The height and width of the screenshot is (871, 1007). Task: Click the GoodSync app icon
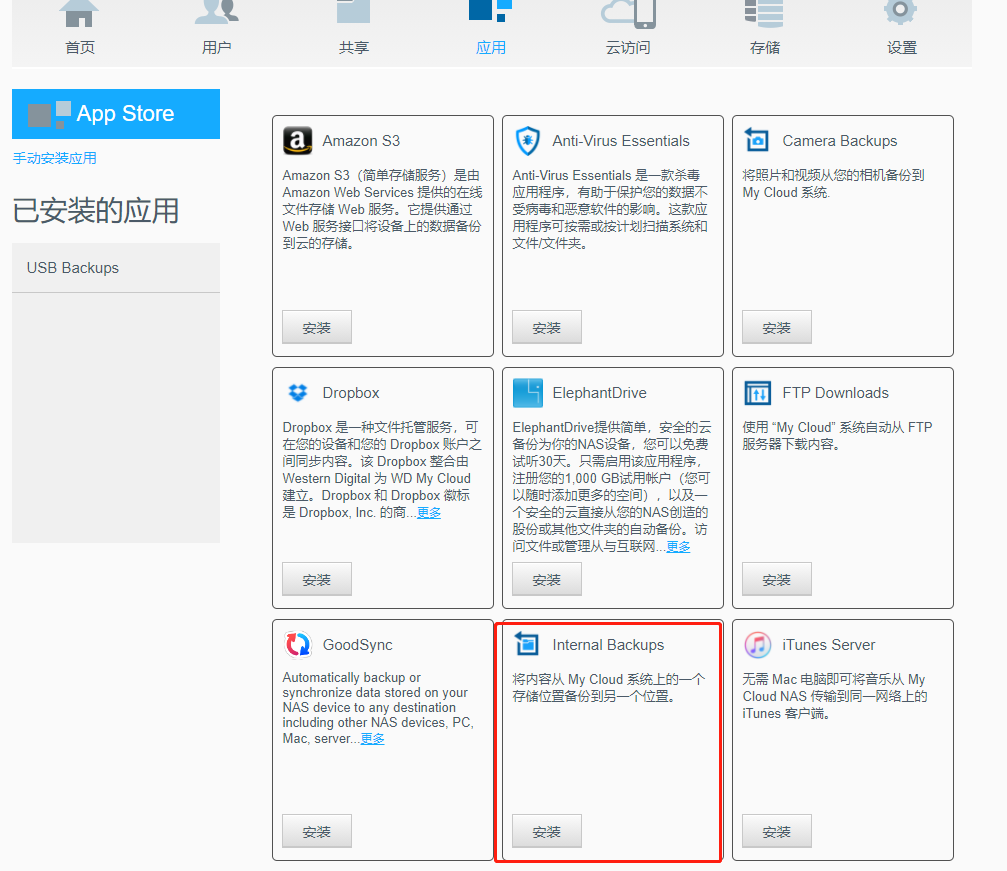click(297, 644)
